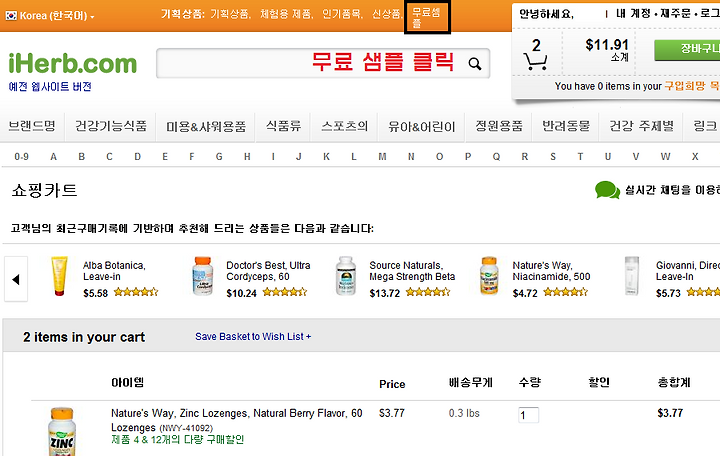
Task: Open Giovanni Leave-In product image
Action: 632,276
